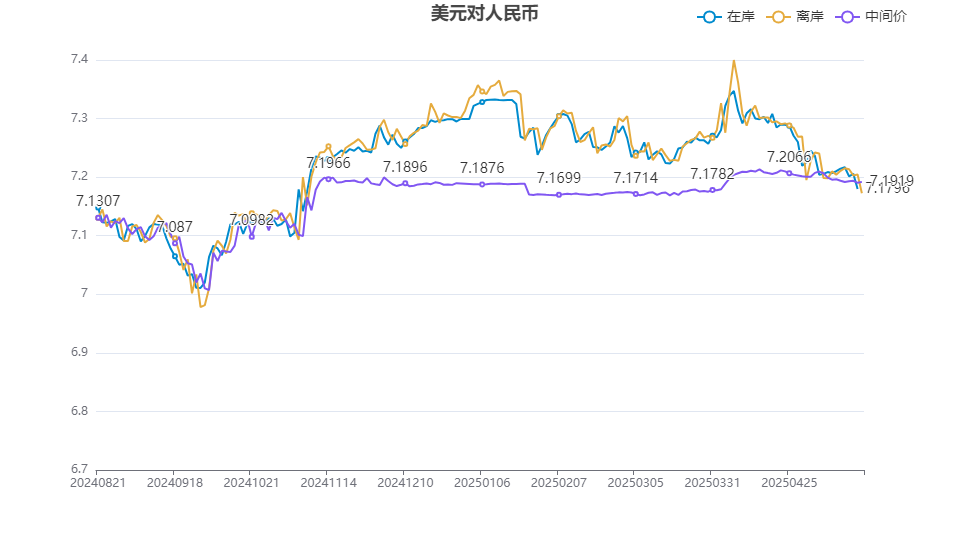Image resolution: width=960 pixels, height=540 pixels.
Task: Click the chart title 美元对人民币
Action: tap(484, 14)
